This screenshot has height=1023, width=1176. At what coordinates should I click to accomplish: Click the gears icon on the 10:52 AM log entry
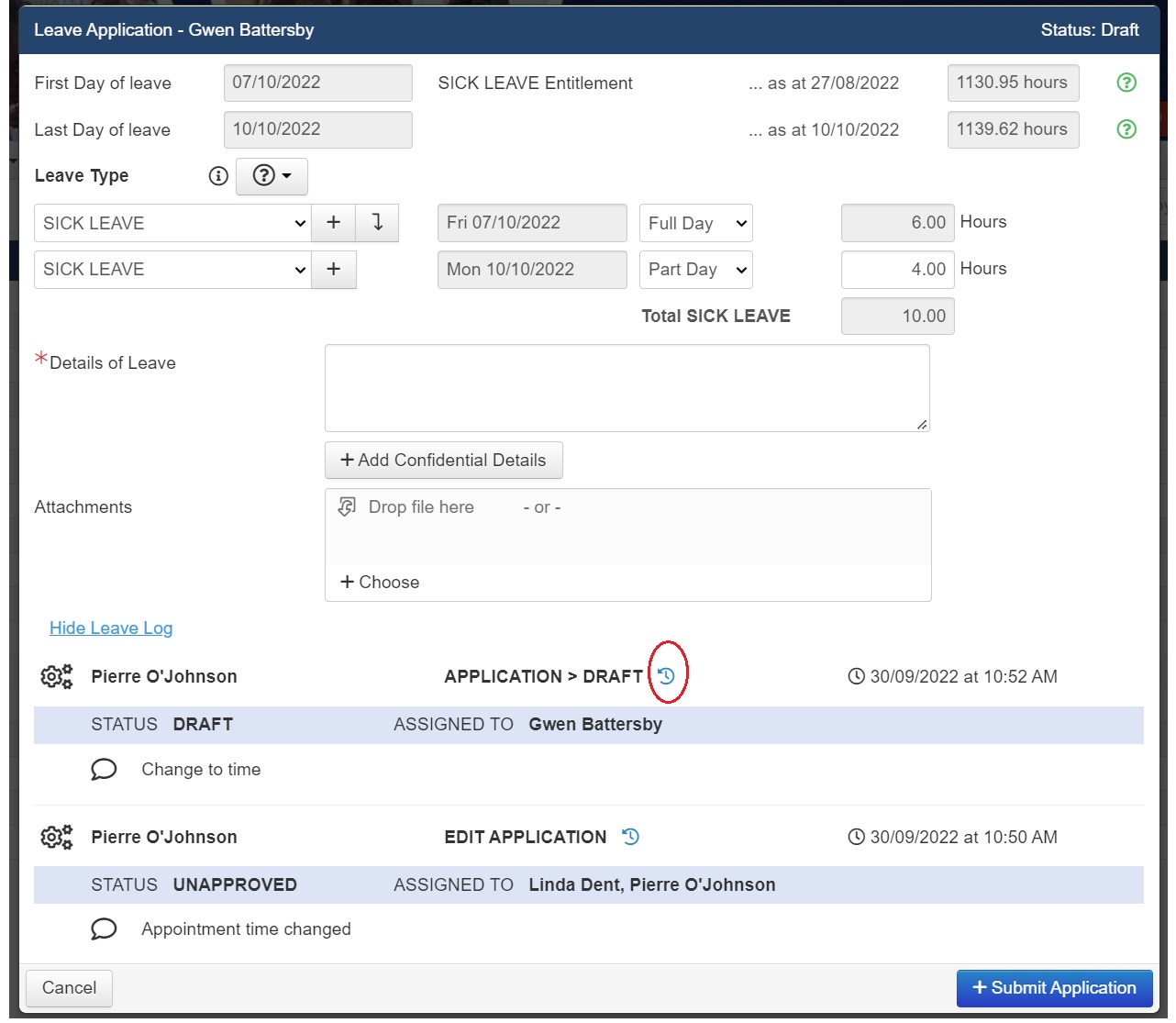(x=56, y=677)
